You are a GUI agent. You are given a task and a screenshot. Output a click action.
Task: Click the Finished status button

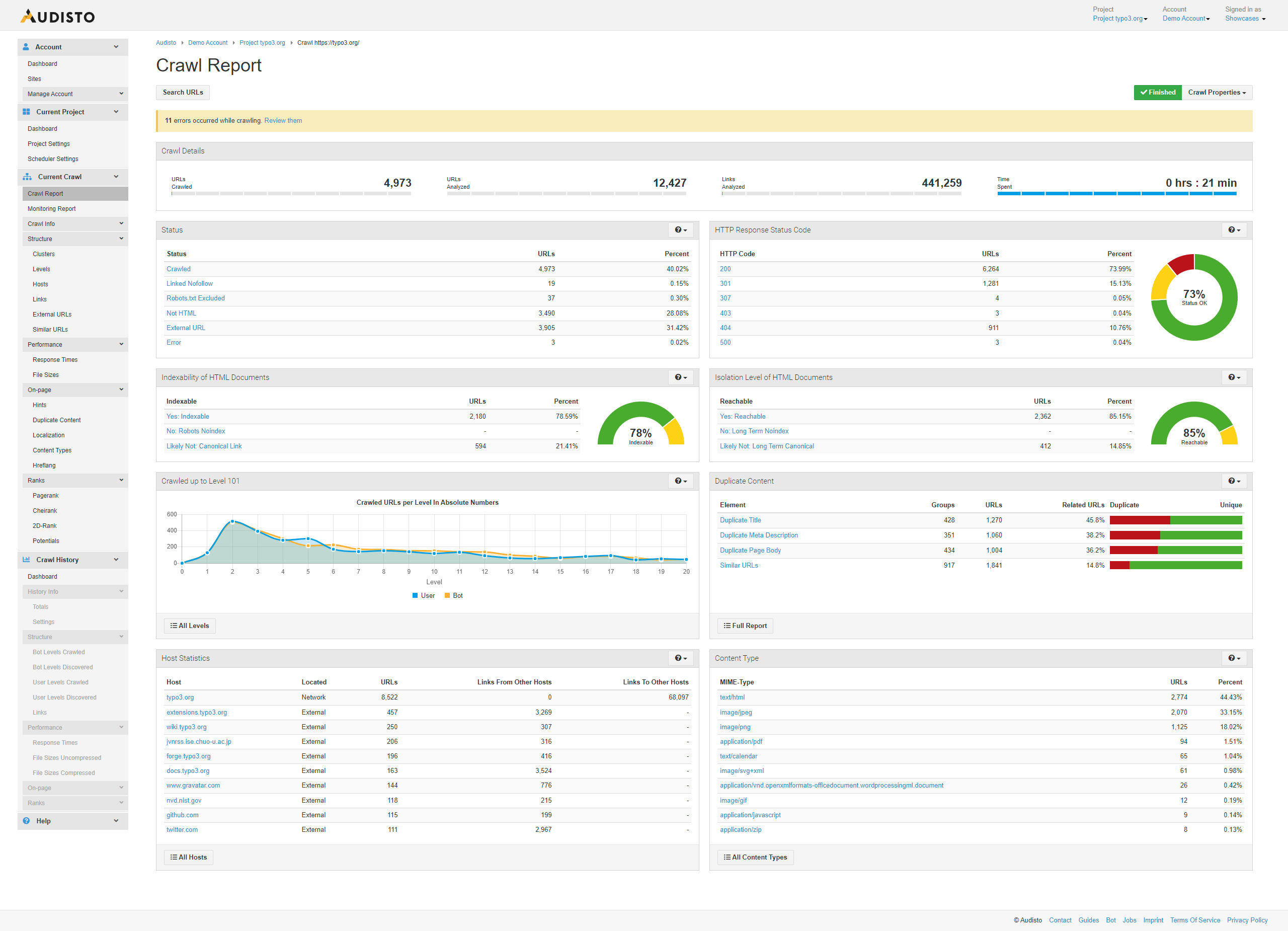pyautogui.click(x=1157, y=93)
